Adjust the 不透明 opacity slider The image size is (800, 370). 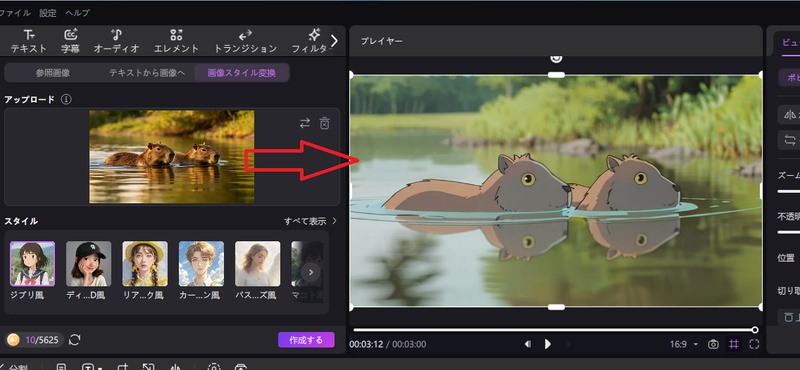tap(788, 232)
